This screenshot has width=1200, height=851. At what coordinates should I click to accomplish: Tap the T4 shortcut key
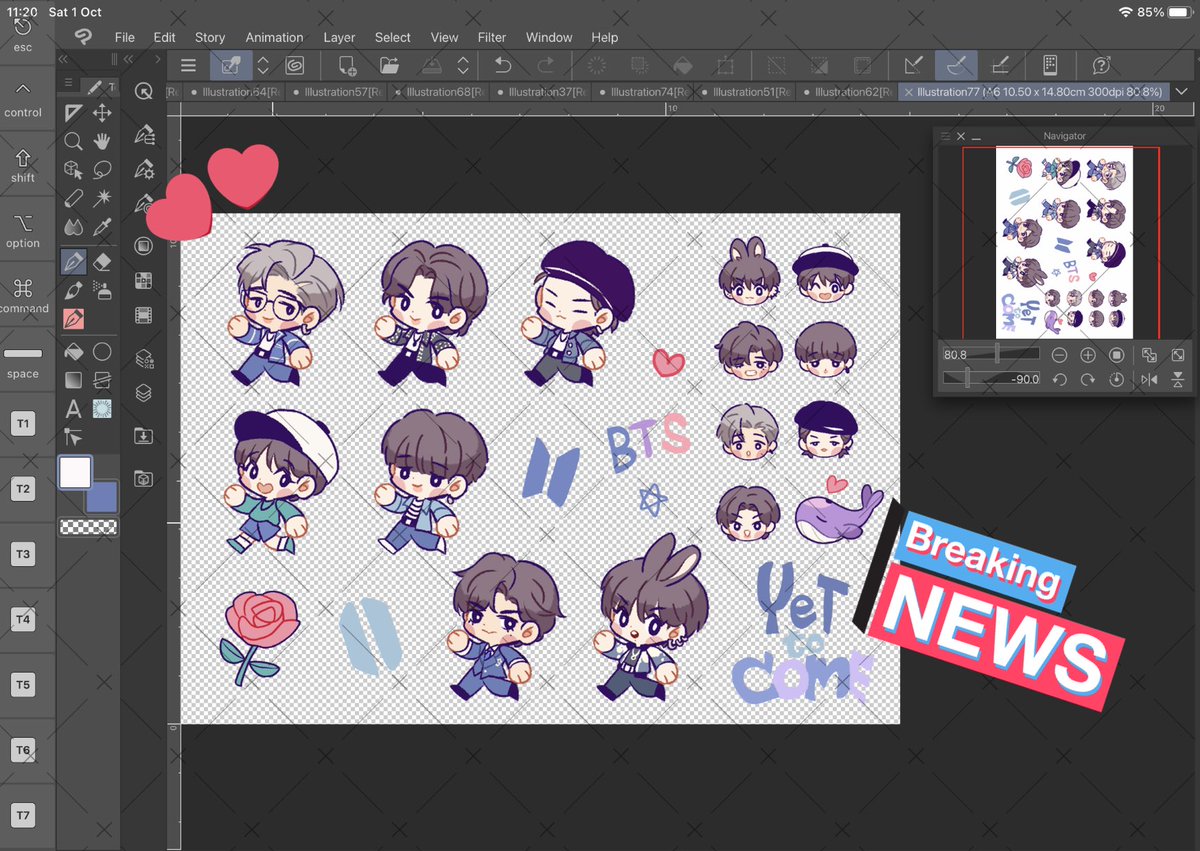pos(23,620)
